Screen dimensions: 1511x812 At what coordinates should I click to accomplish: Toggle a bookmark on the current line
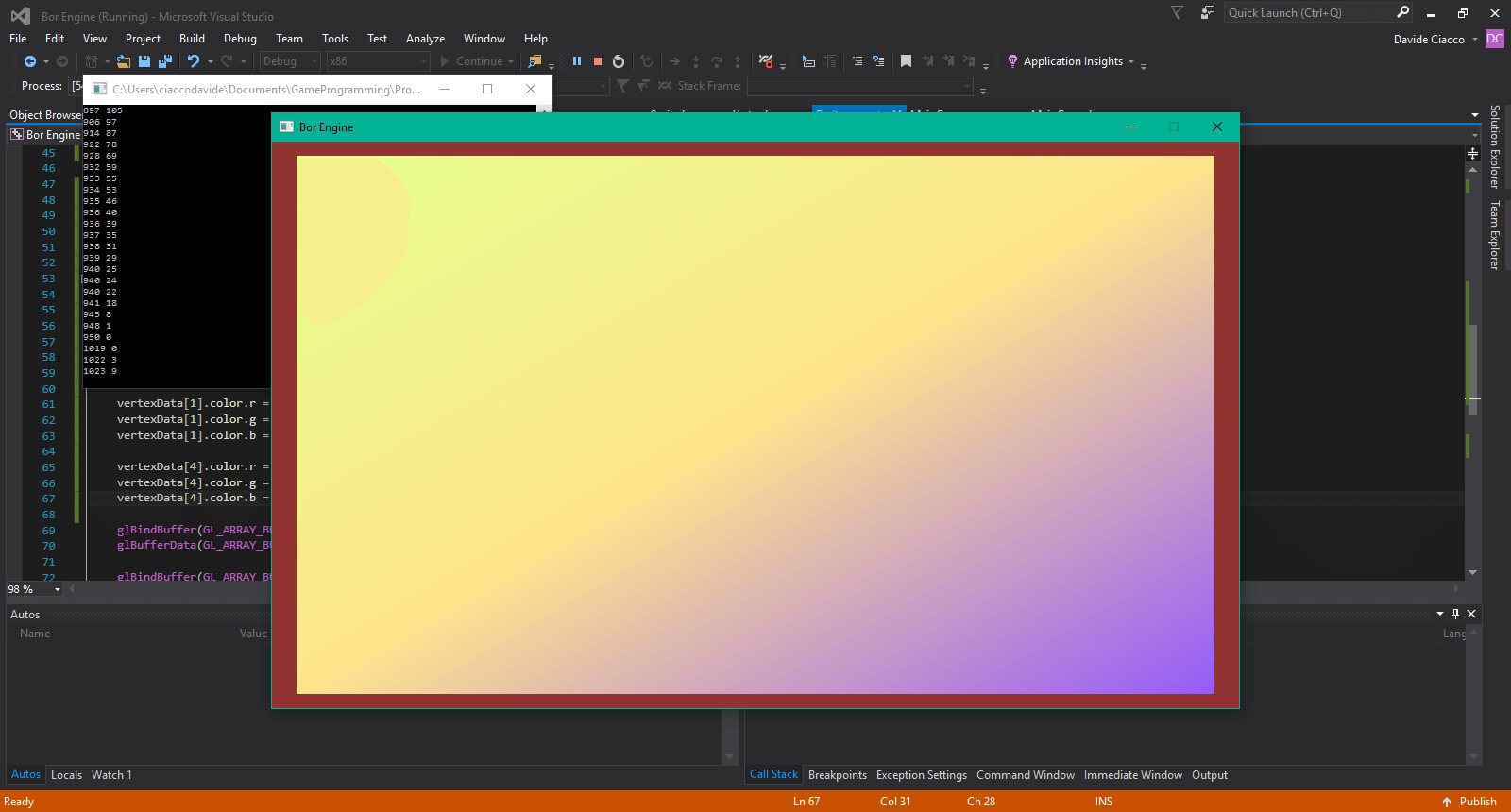(906, 61)
